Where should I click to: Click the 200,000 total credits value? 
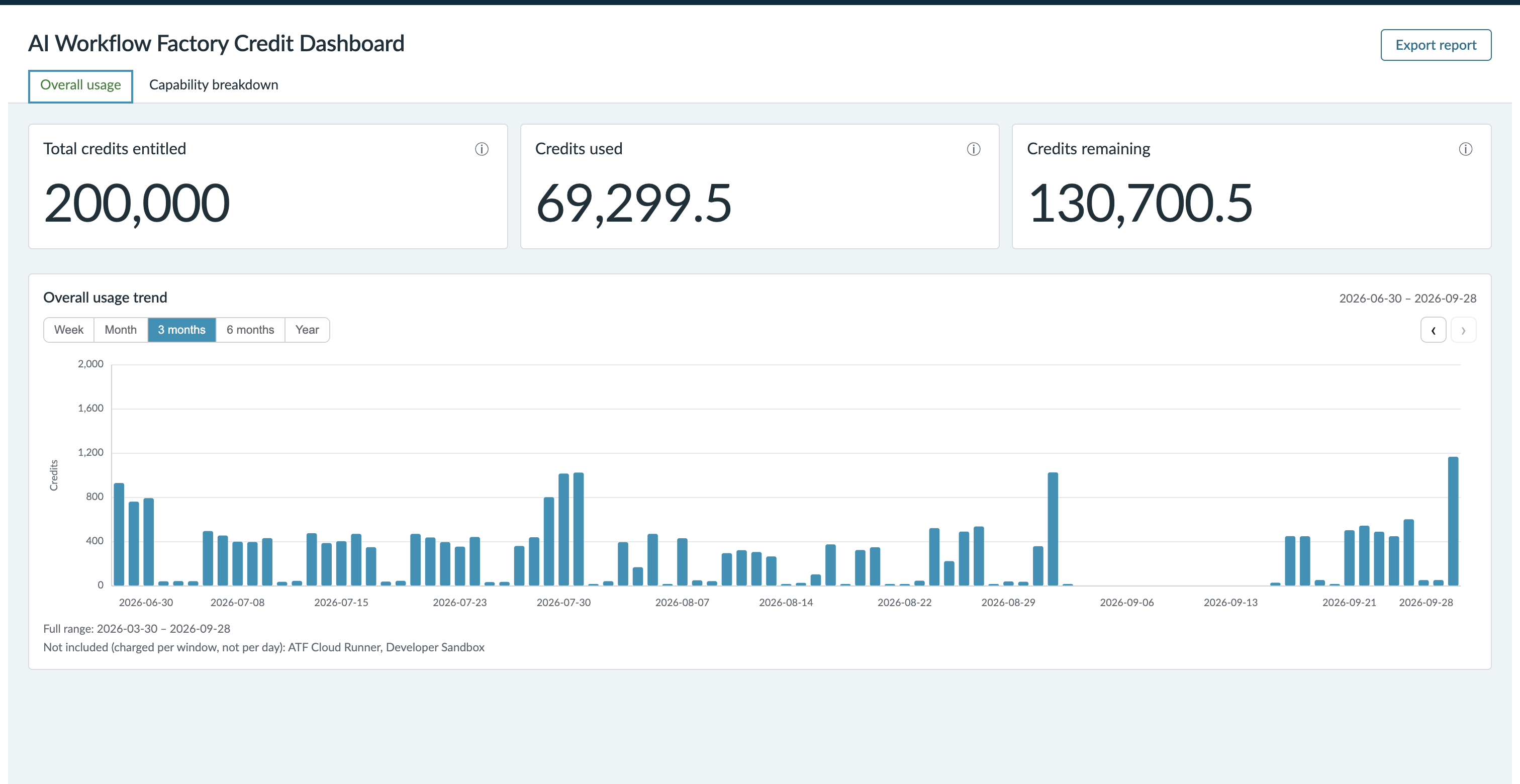(x=136, y=204)
